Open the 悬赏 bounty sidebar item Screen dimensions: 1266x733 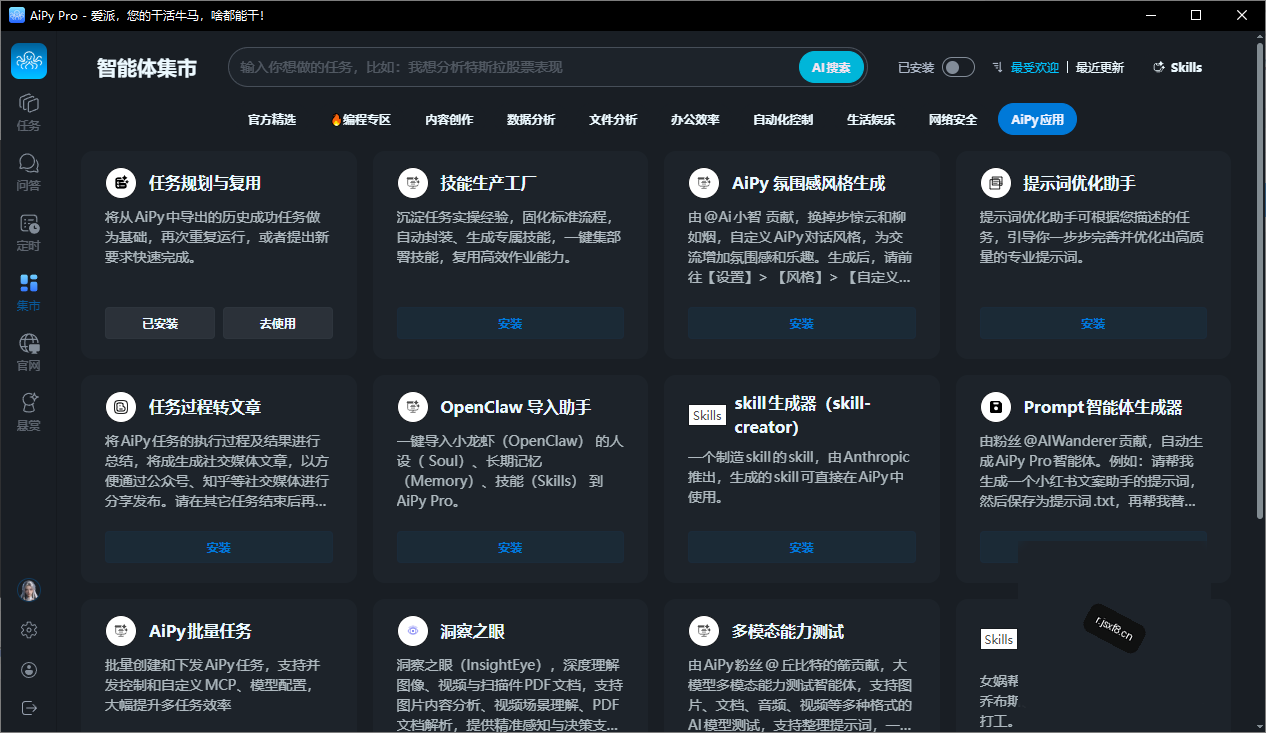coord(29,412)
